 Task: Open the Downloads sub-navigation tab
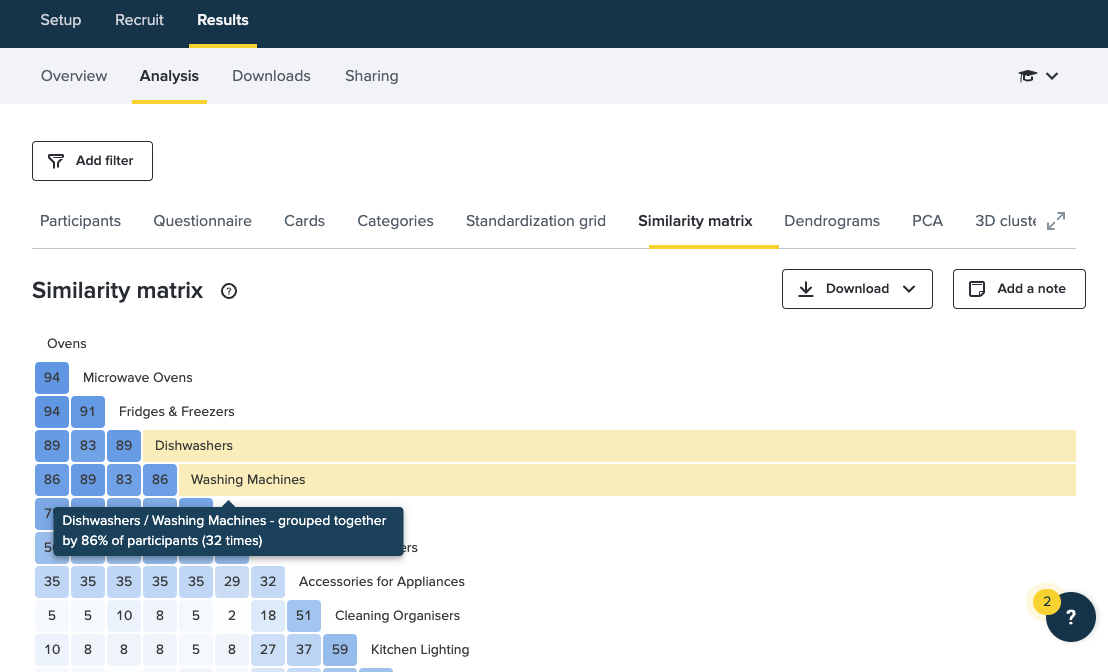(x=271, y=76)
